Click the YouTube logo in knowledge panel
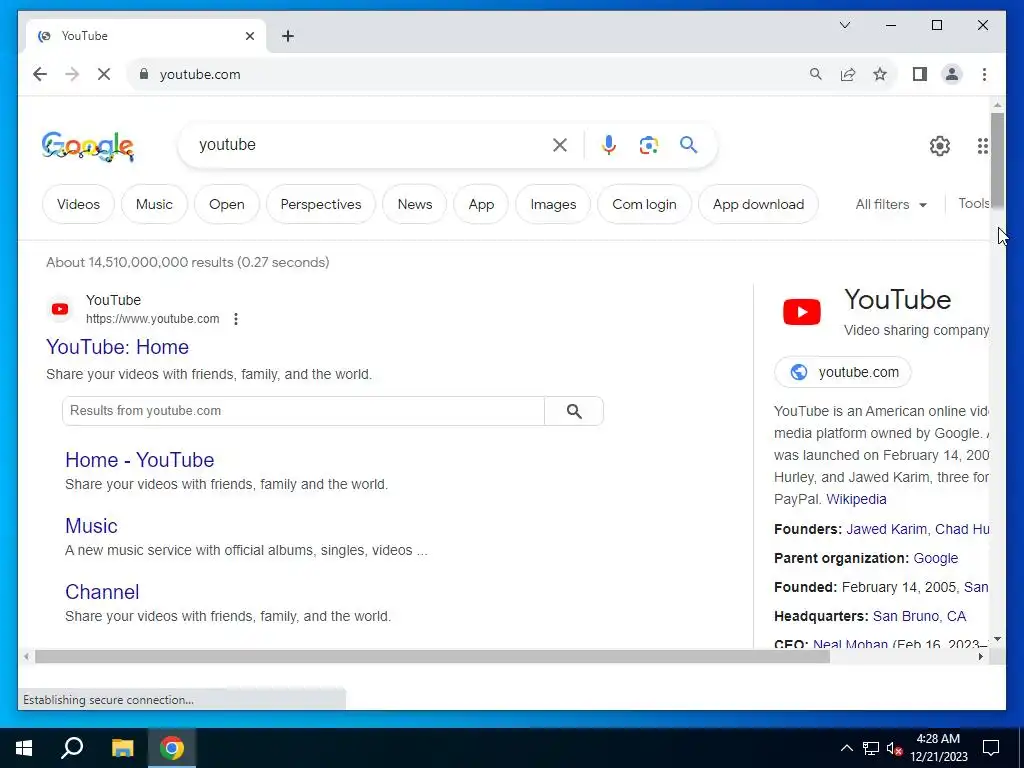 pyautogui.click(x=802, y=312)
